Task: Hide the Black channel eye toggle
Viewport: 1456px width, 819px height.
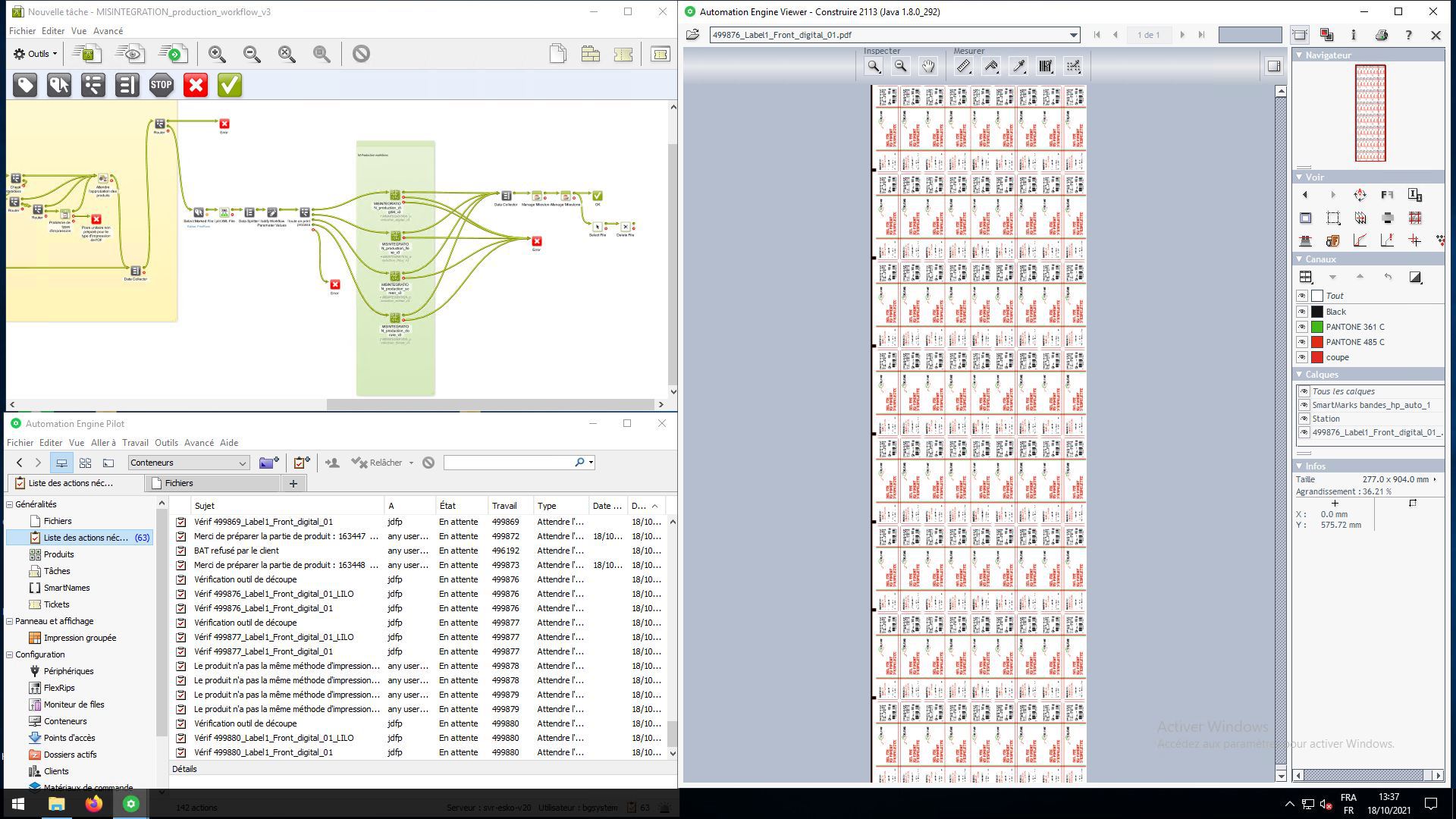Action: (1302, 312)
